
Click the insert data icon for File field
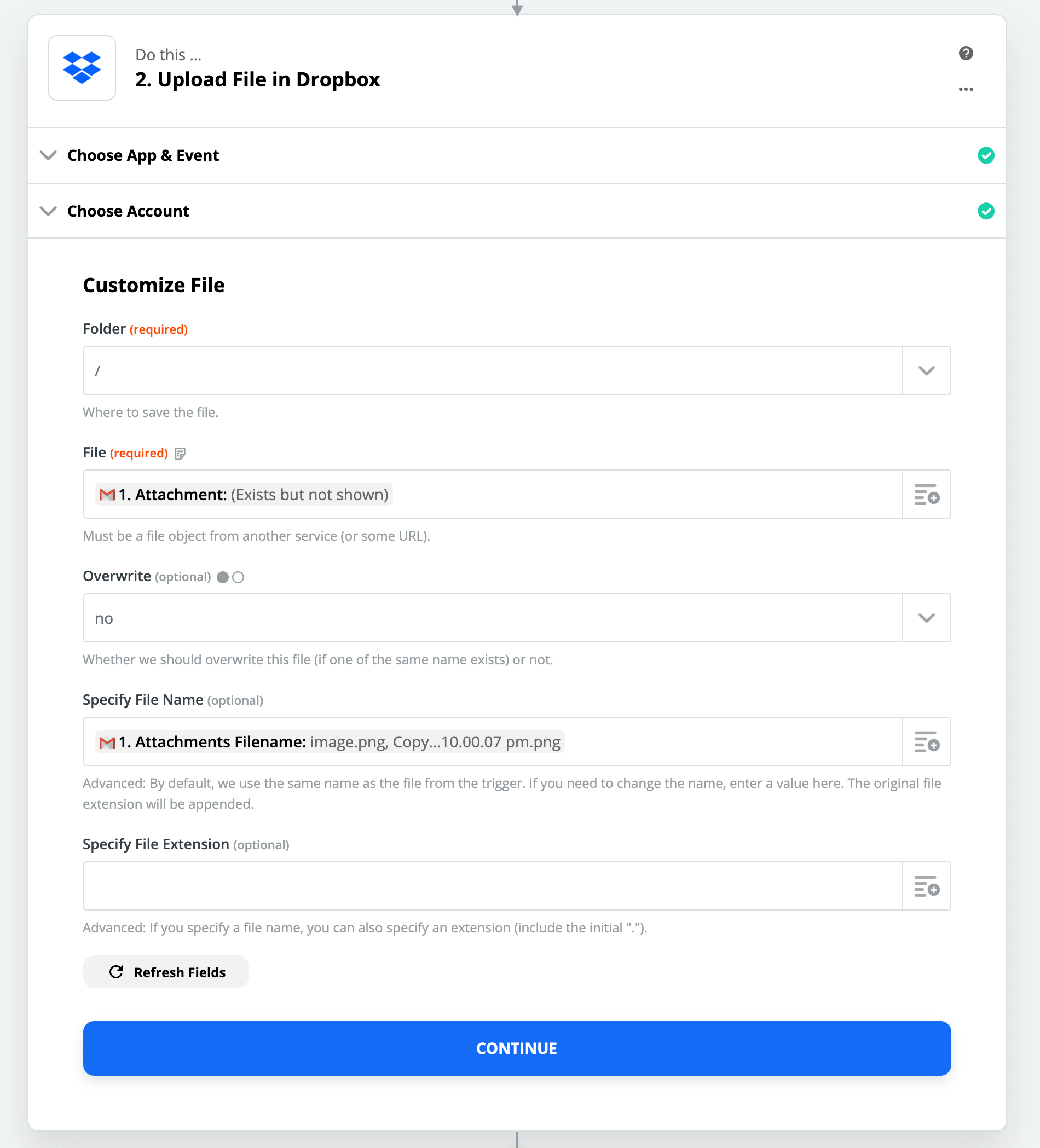[x=926, y=494]
